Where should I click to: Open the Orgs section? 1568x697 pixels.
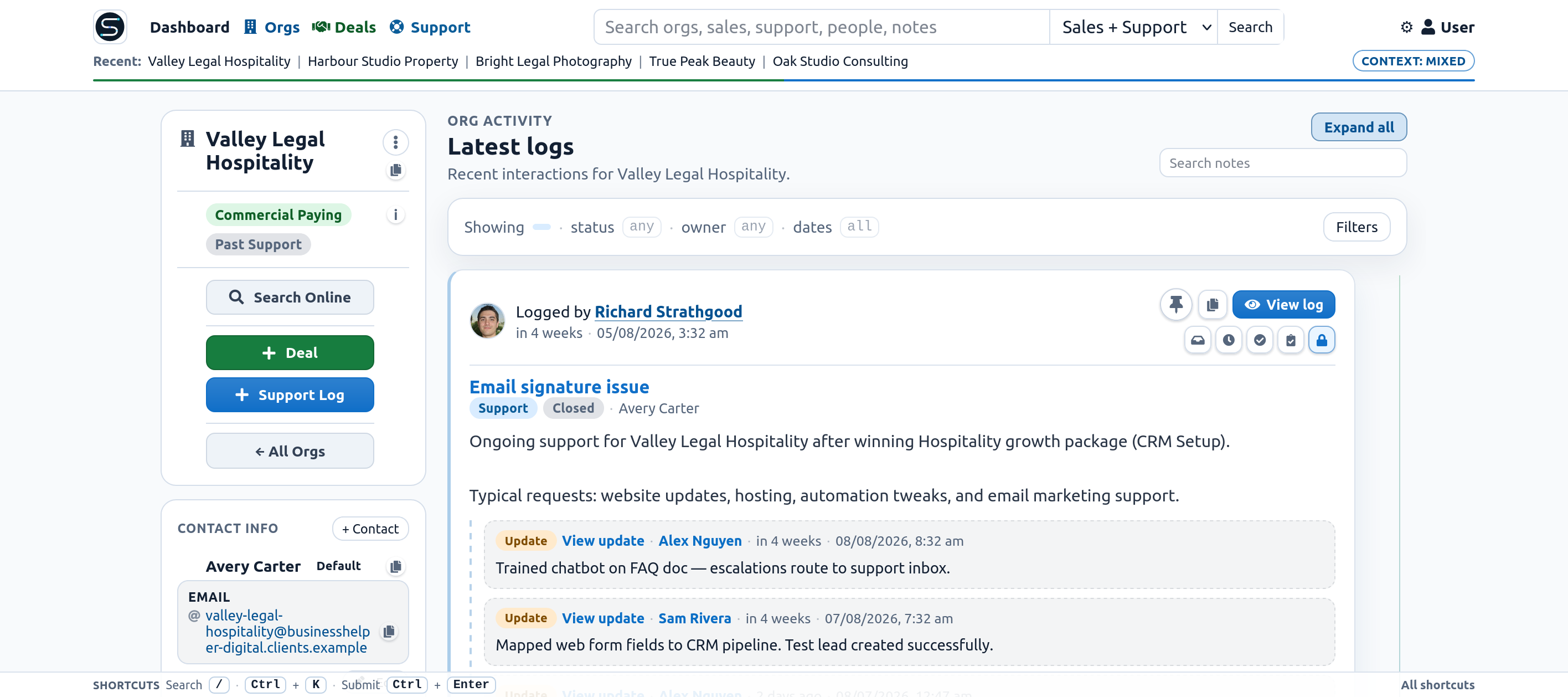point(271,27)
